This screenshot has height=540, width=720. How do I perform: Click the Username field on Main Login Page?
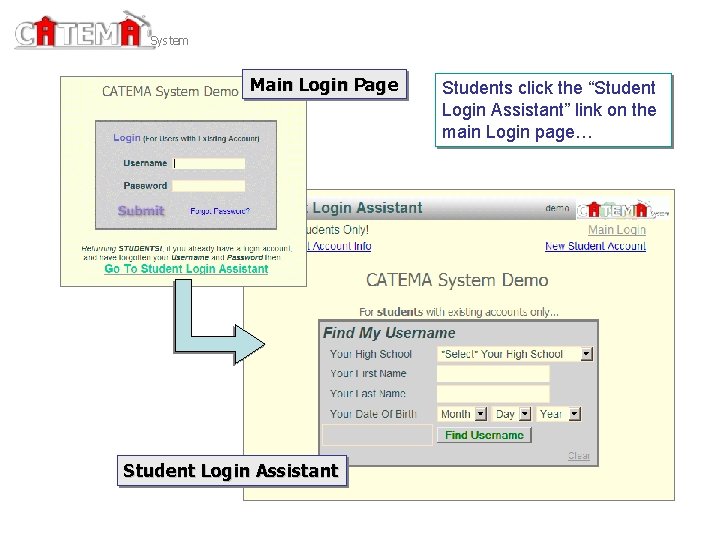(209, 163)
